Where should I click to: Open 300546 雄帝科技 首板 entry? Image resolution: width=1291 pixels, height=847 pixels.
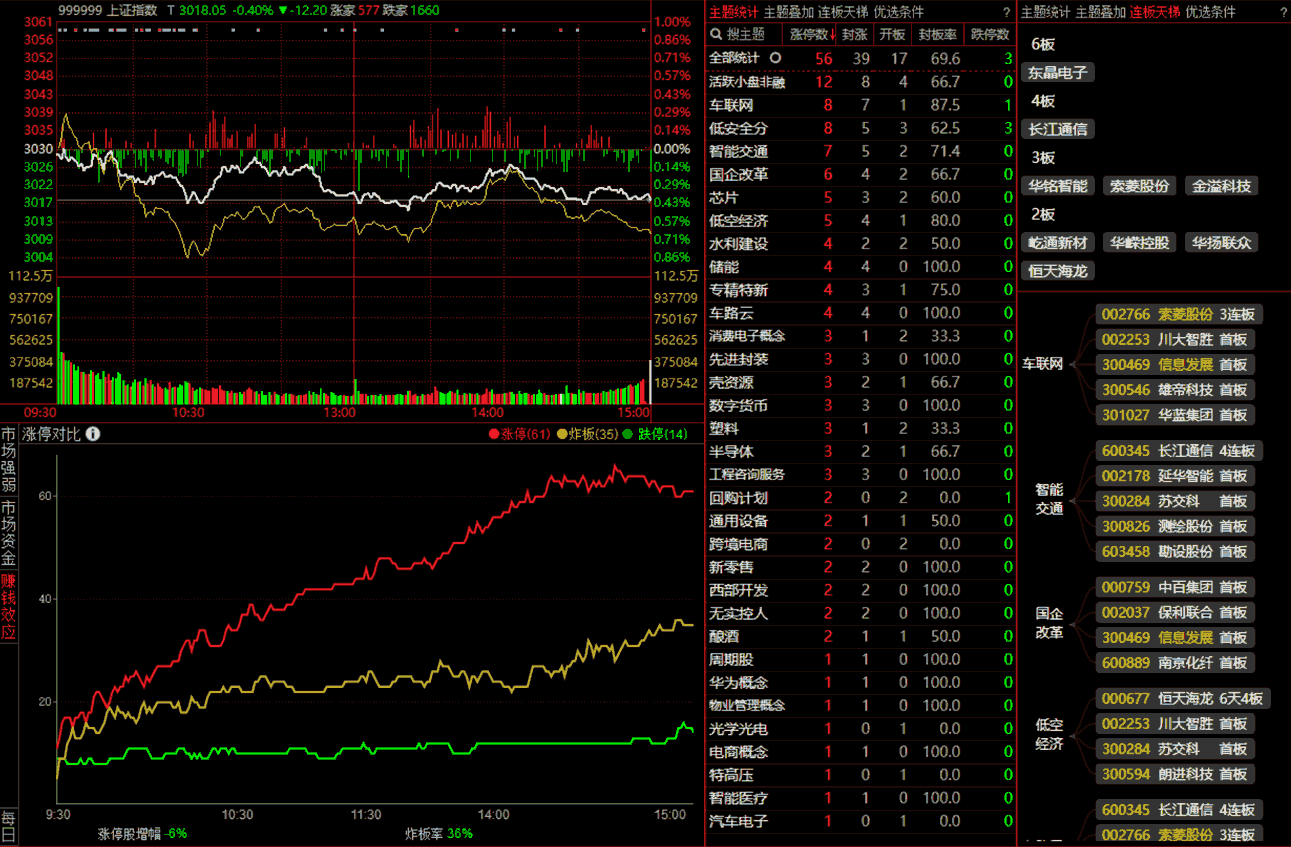(x=1175, y=389)
